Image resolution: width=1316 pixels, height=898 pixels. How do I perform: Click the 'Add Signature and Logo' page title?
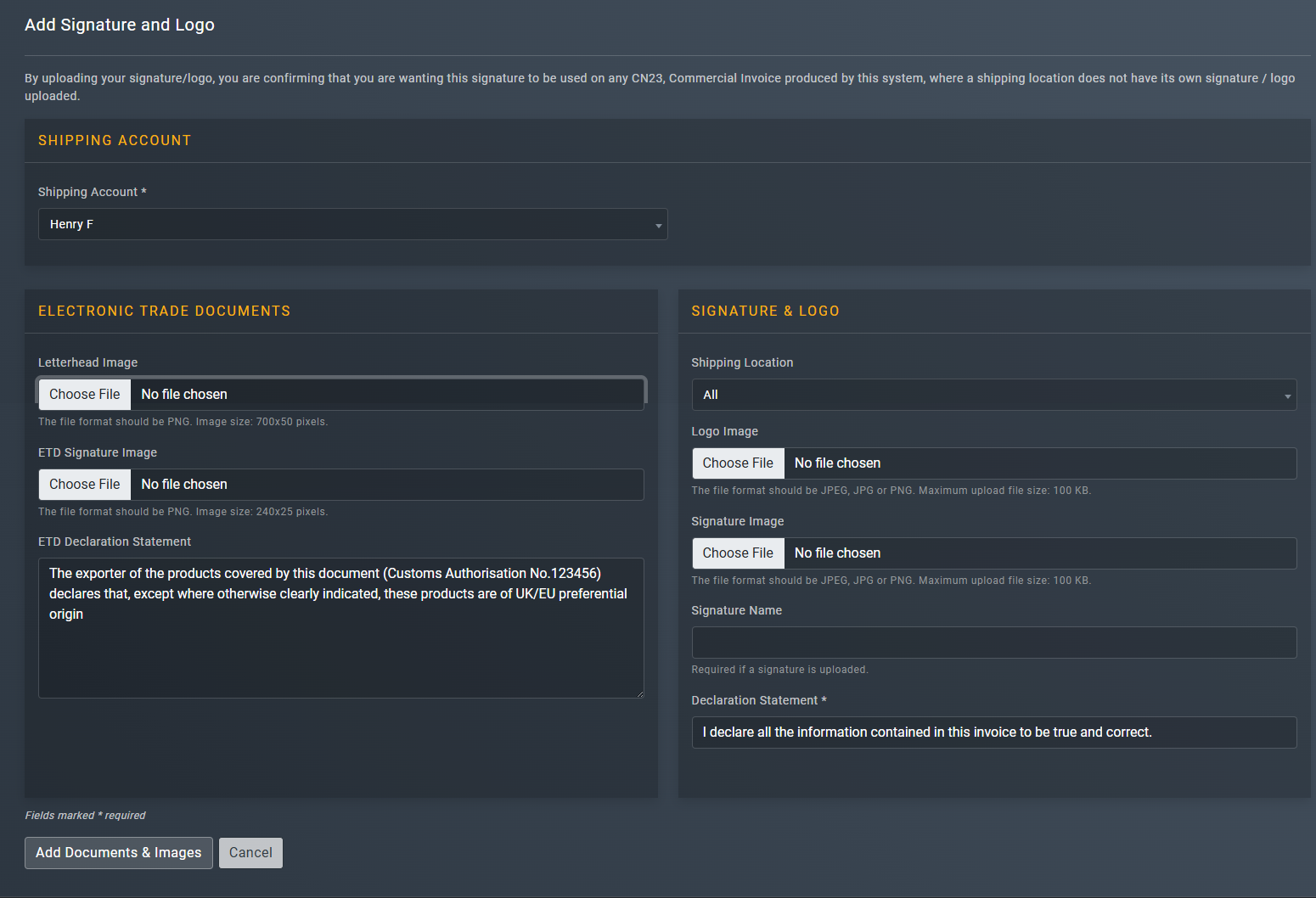click(x=120, y=25)
